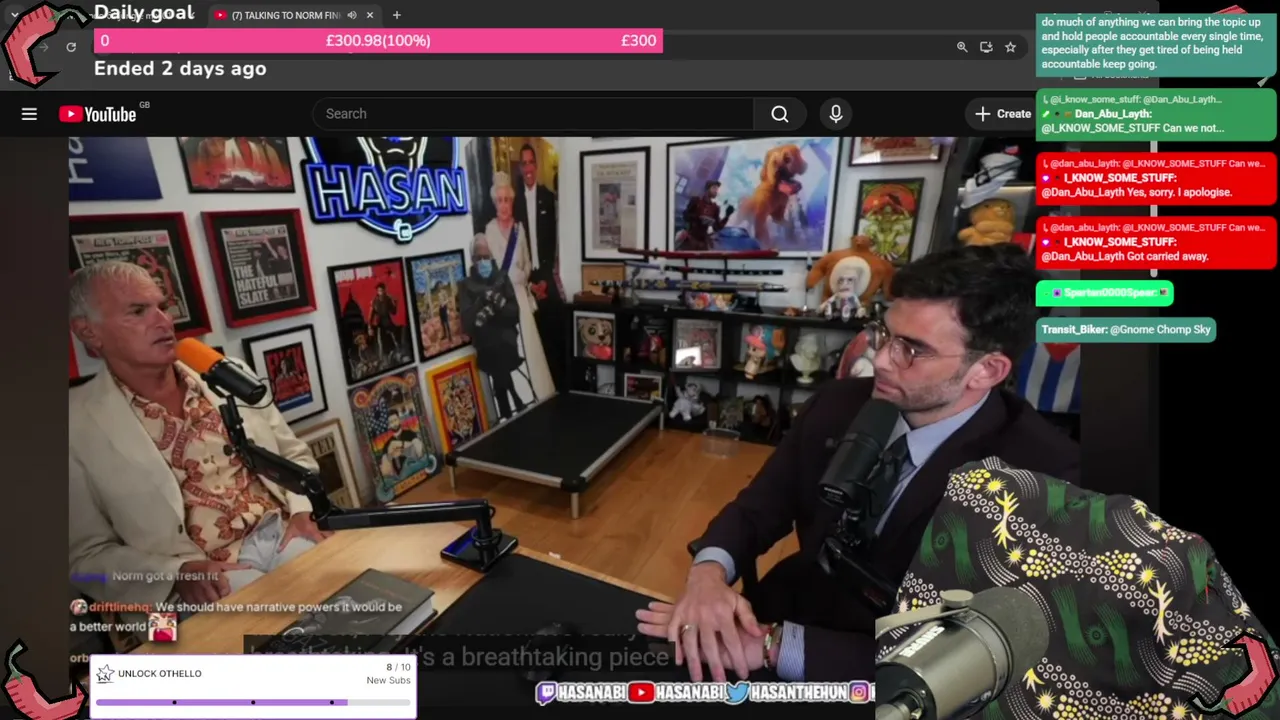Click the driftlinehq chat comment overlay
1280x720 pixels.
[237, 618]
